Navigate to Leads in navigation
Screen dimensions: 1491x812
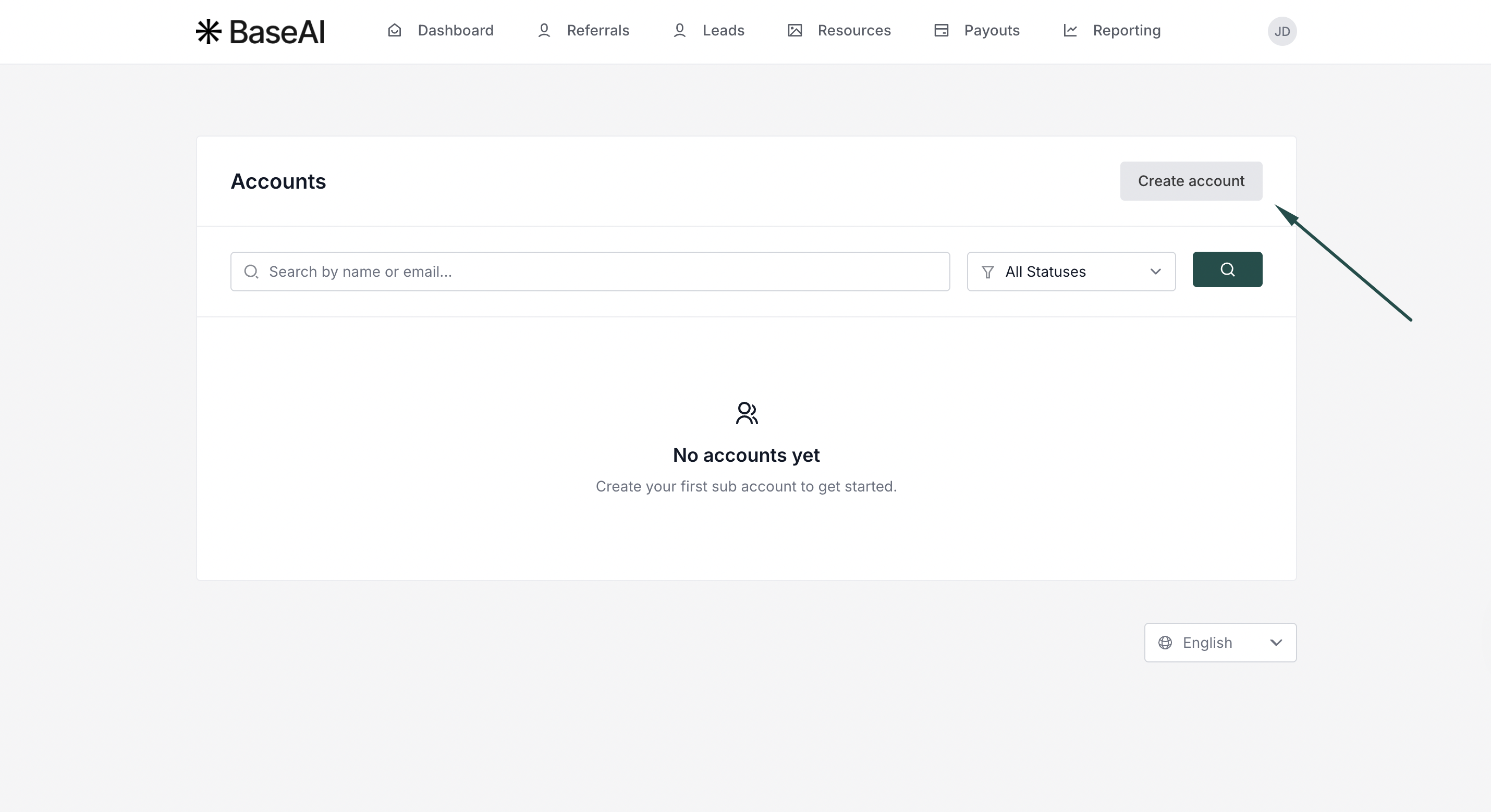pos(723,30)
